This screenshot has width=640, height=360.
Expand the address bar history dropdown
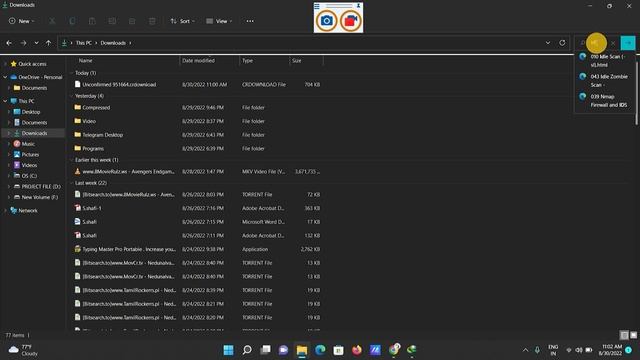point(548,43)
